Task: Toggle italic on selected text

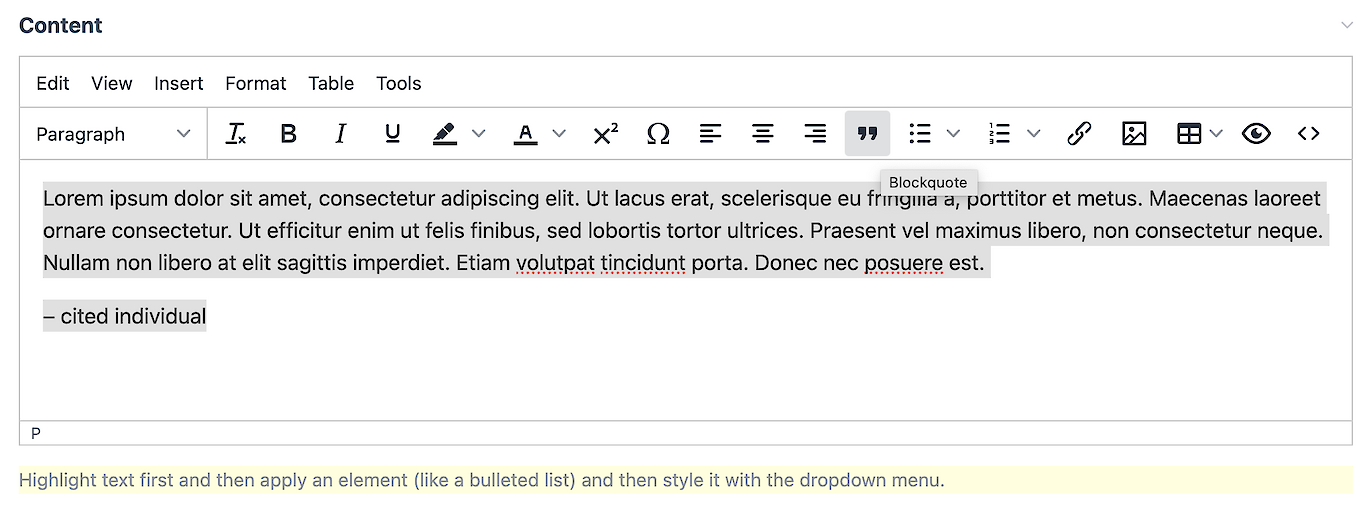Action: click(x=340, y=134)
